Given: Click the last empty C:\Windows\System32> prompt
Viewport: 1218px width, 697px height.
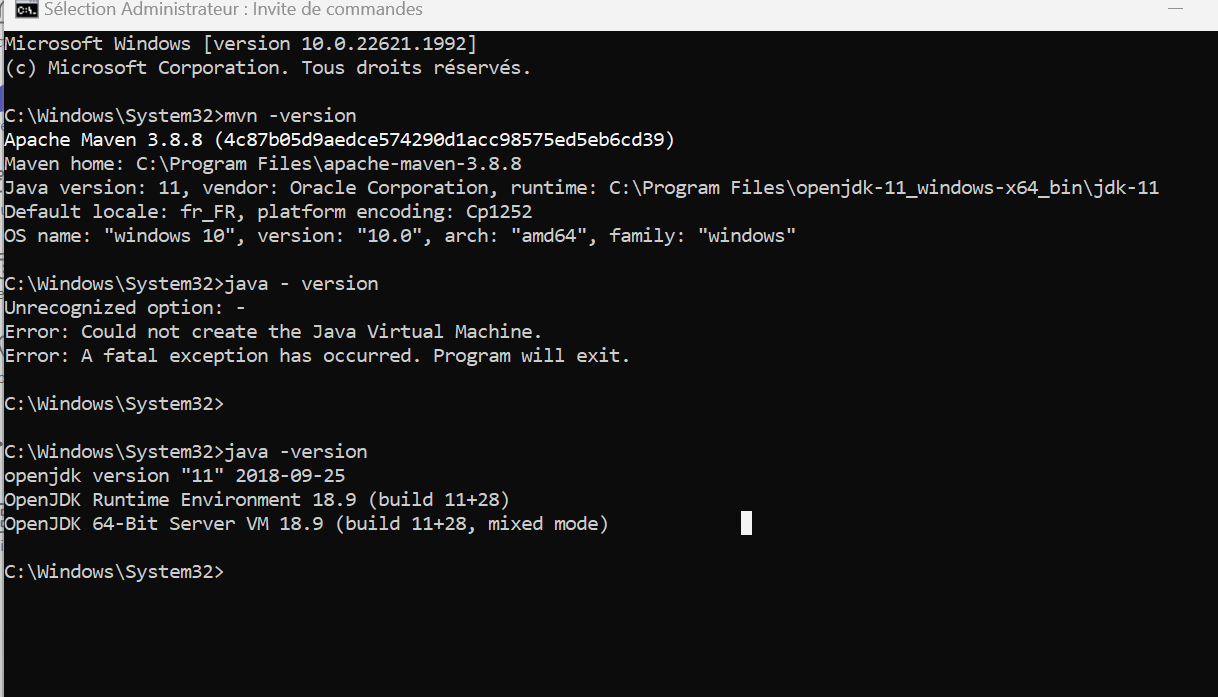Looking at the screenshot, I should coord(114,572).
